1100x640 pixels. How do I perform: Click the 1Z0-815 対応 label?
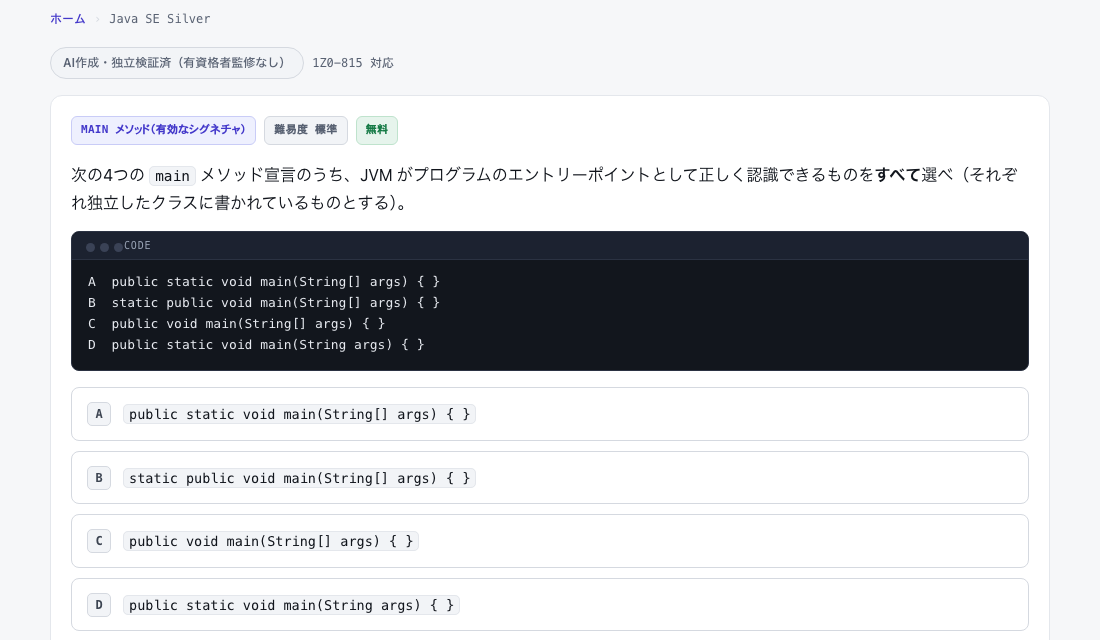click(353, 63)
